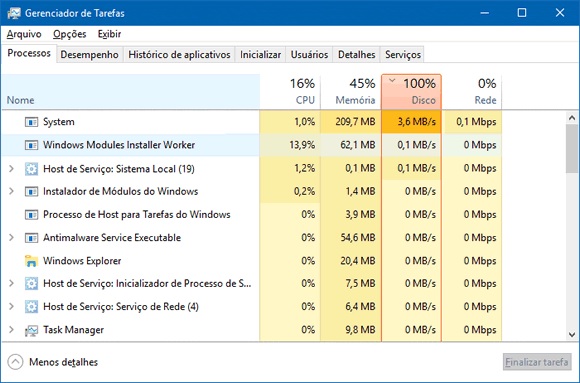Viewport: 580px width, 383px height.
Task: Click the 13,9% CPU value
Action: [302, 145]
